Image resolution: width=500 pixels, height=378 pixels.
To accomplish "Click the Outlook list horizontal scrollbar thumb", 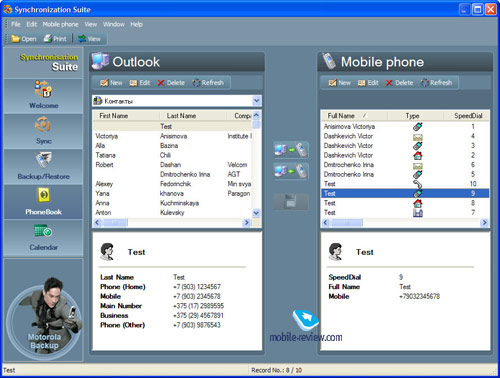I will click(x=115, y=222).
